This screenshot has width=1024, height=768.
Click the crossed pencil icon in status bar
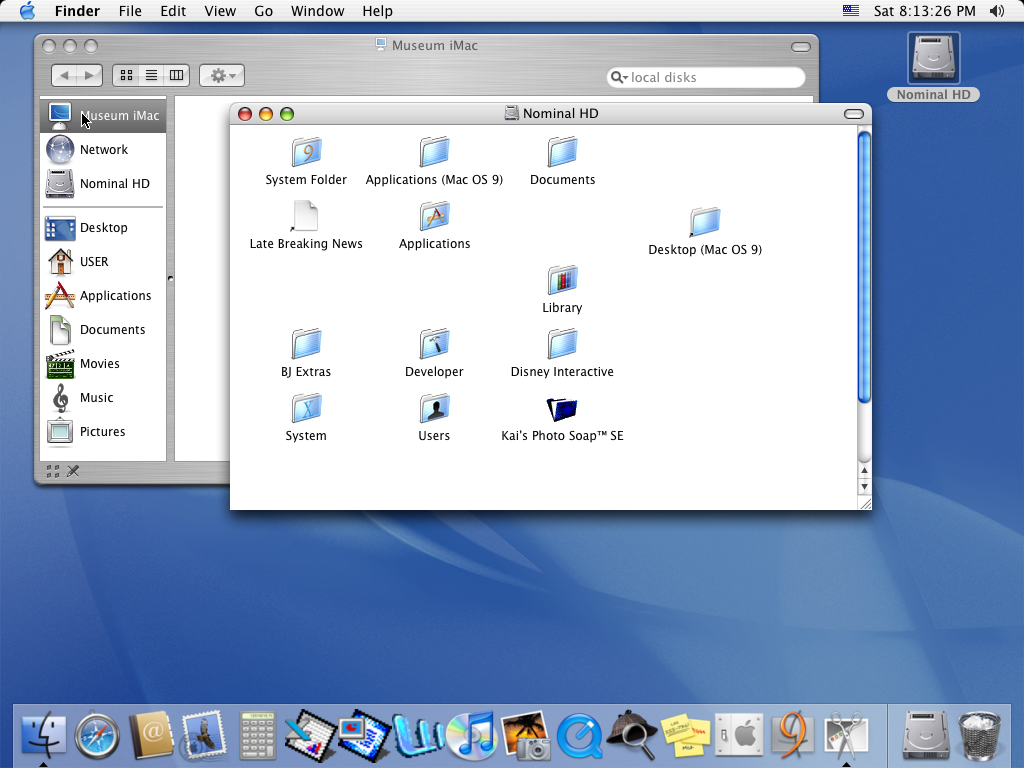(x=73, y=471)
